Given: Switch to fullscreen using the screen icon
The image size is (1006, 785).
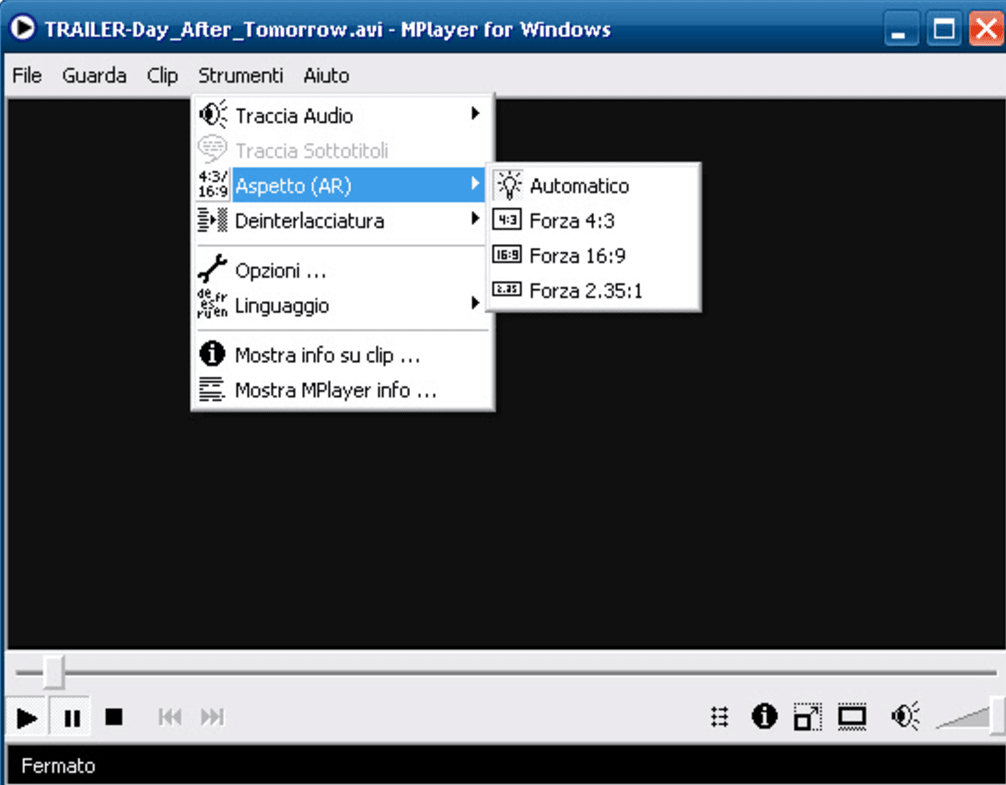Looking at the screenshot, I should tap(852, 717).
